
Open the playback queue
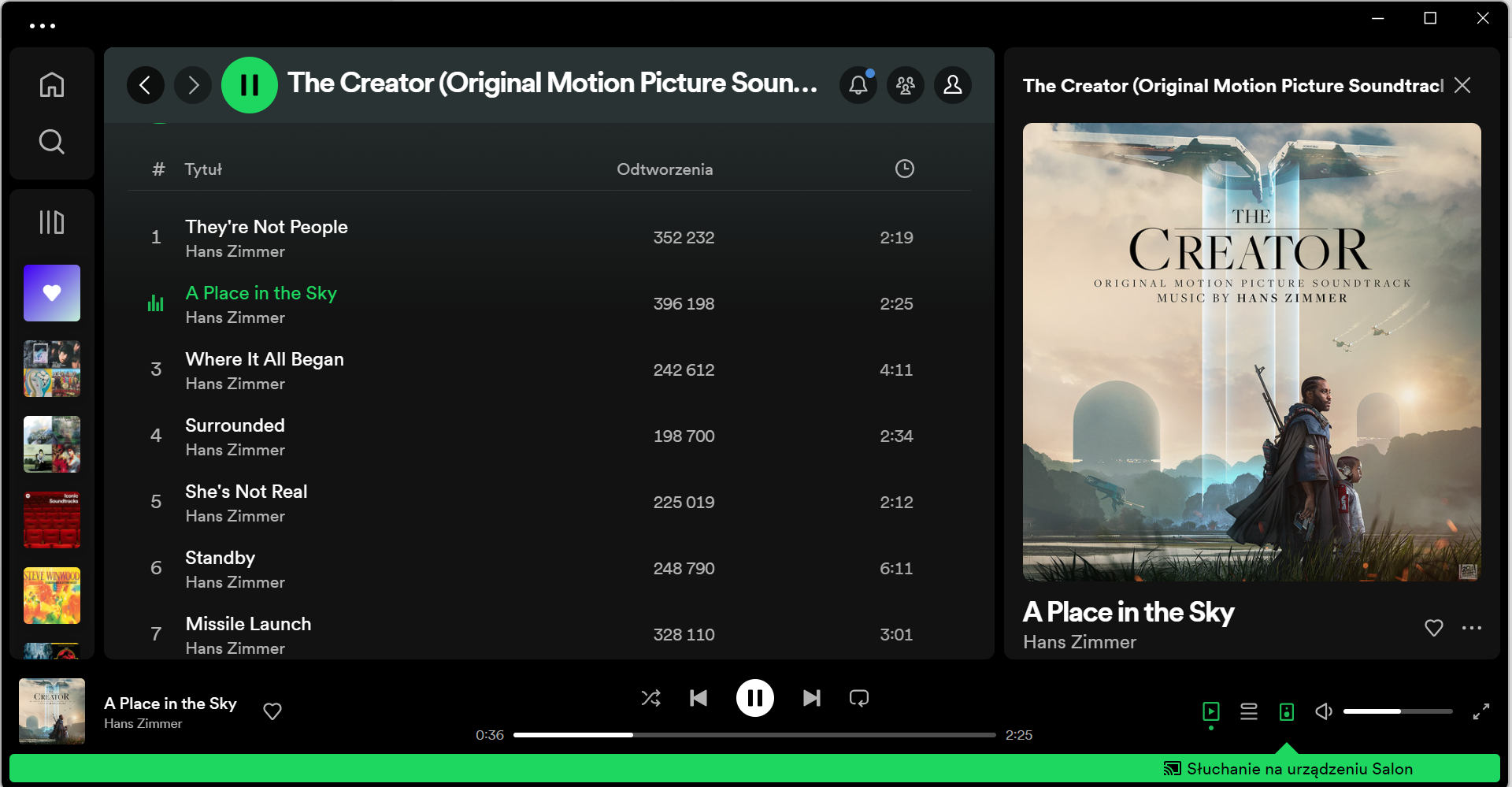[x=1249, y=712]
